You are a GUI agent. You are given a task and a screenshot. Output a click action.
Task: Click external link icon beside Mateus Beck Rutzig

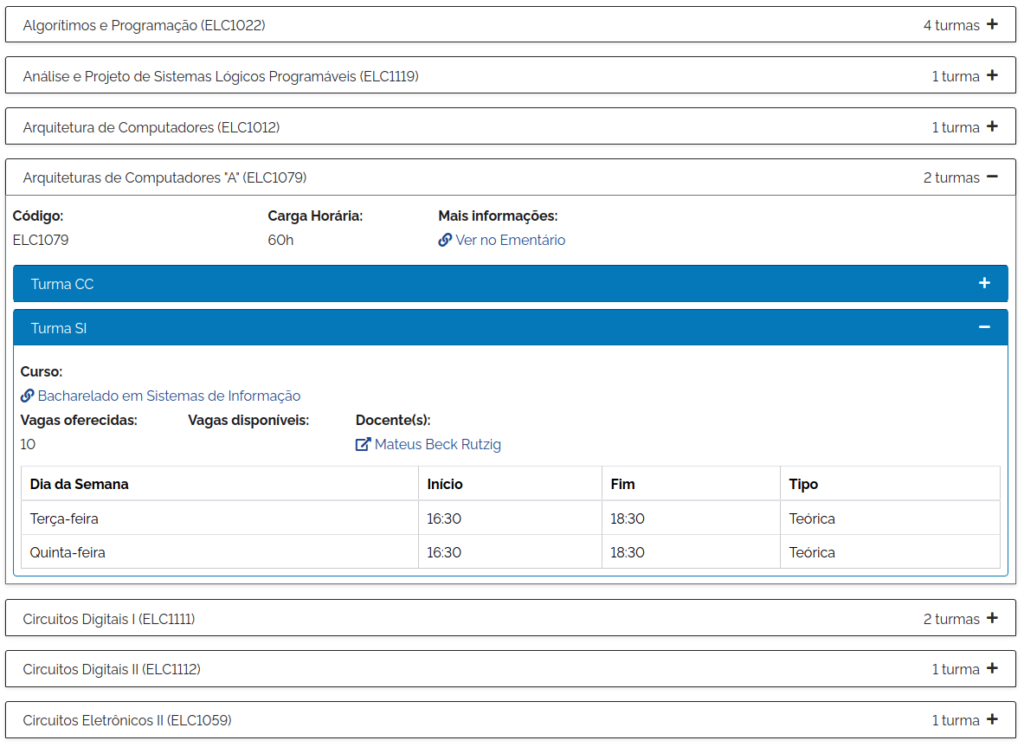(x=363, y=445)
